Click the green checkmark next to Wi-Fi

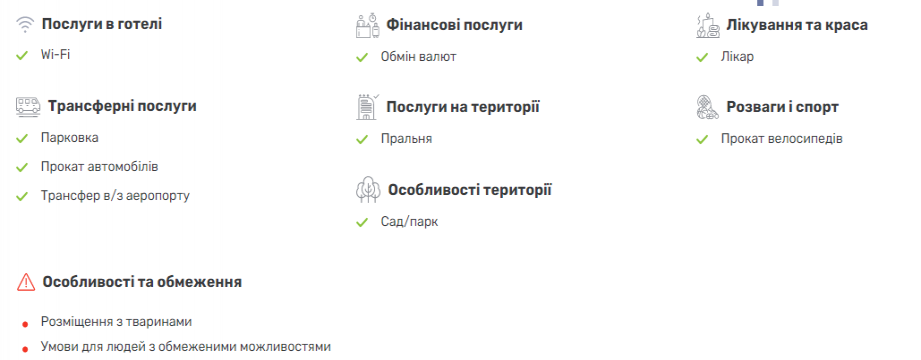pos(22,56)
